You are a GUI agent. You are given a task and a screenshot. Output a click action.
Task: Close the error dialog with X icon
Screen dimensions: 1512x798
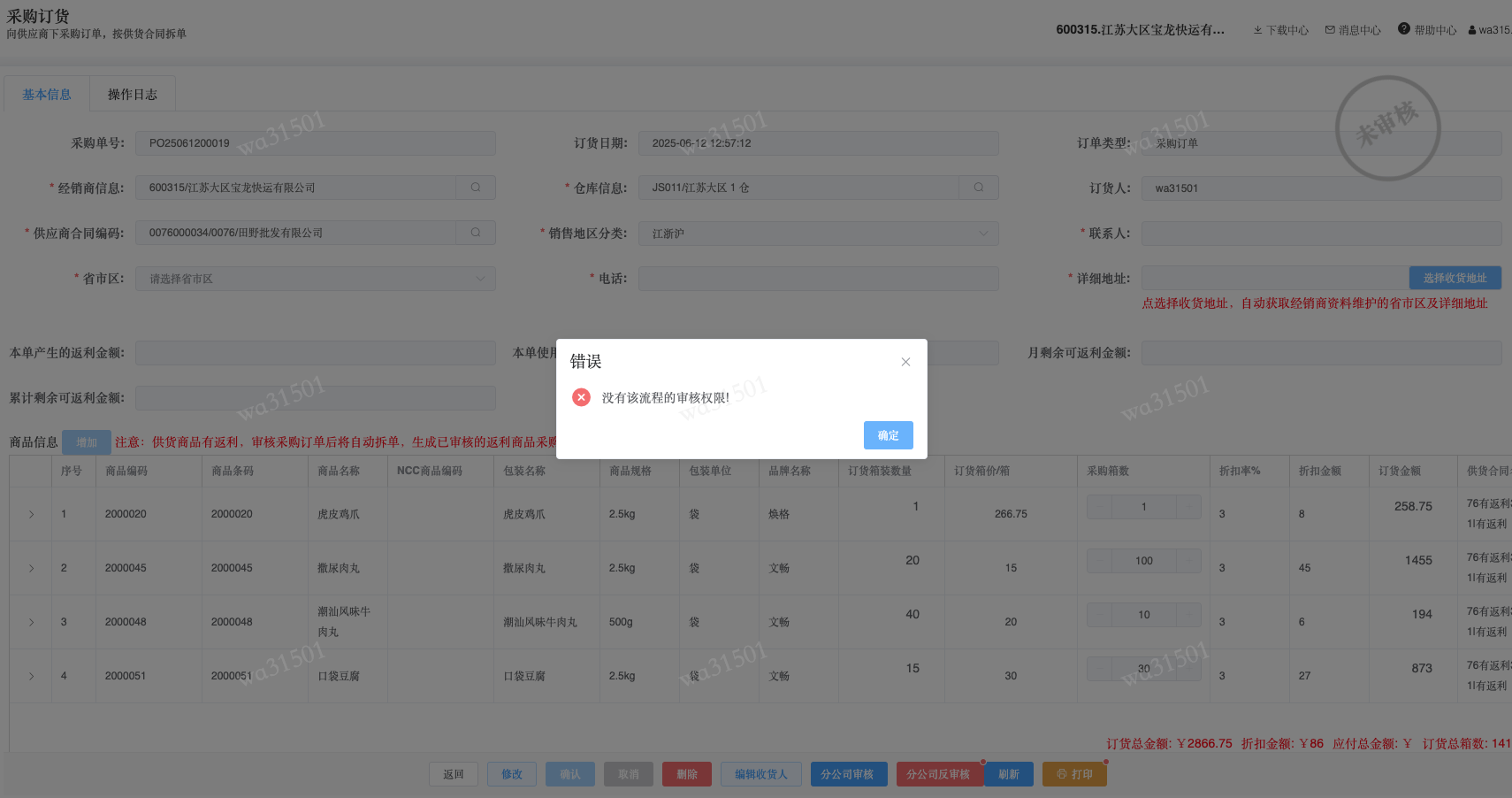click(x=905, y=362)
